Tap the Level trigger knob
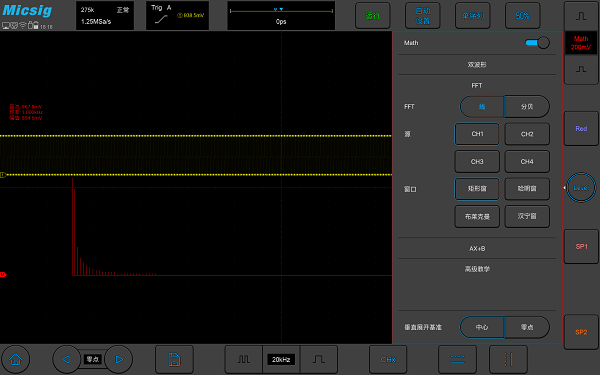The height and width of the screenshot is (375, 600). (x=581, y=188)
